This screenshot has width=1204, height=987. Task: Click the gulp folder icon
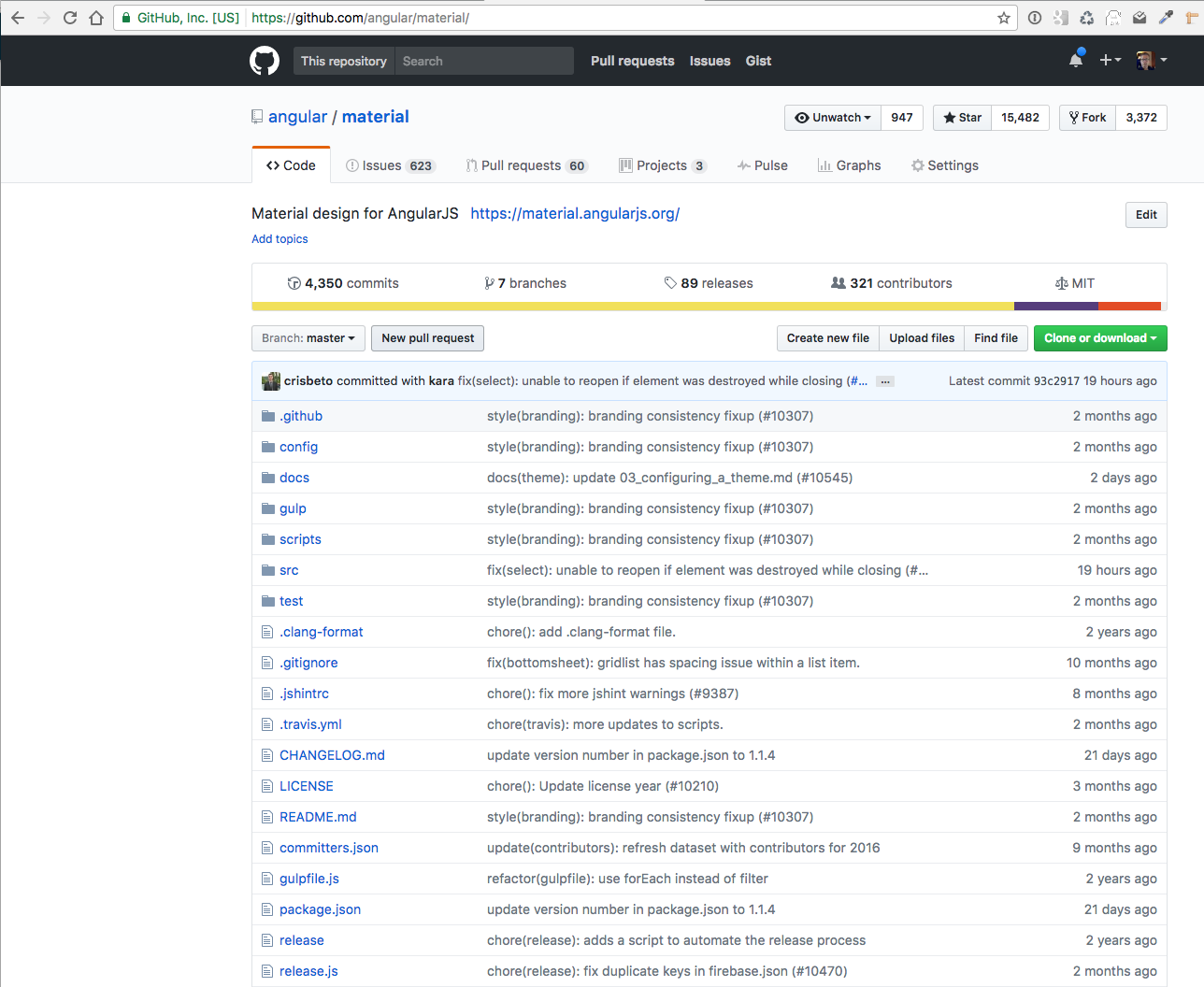pos(268,508)
